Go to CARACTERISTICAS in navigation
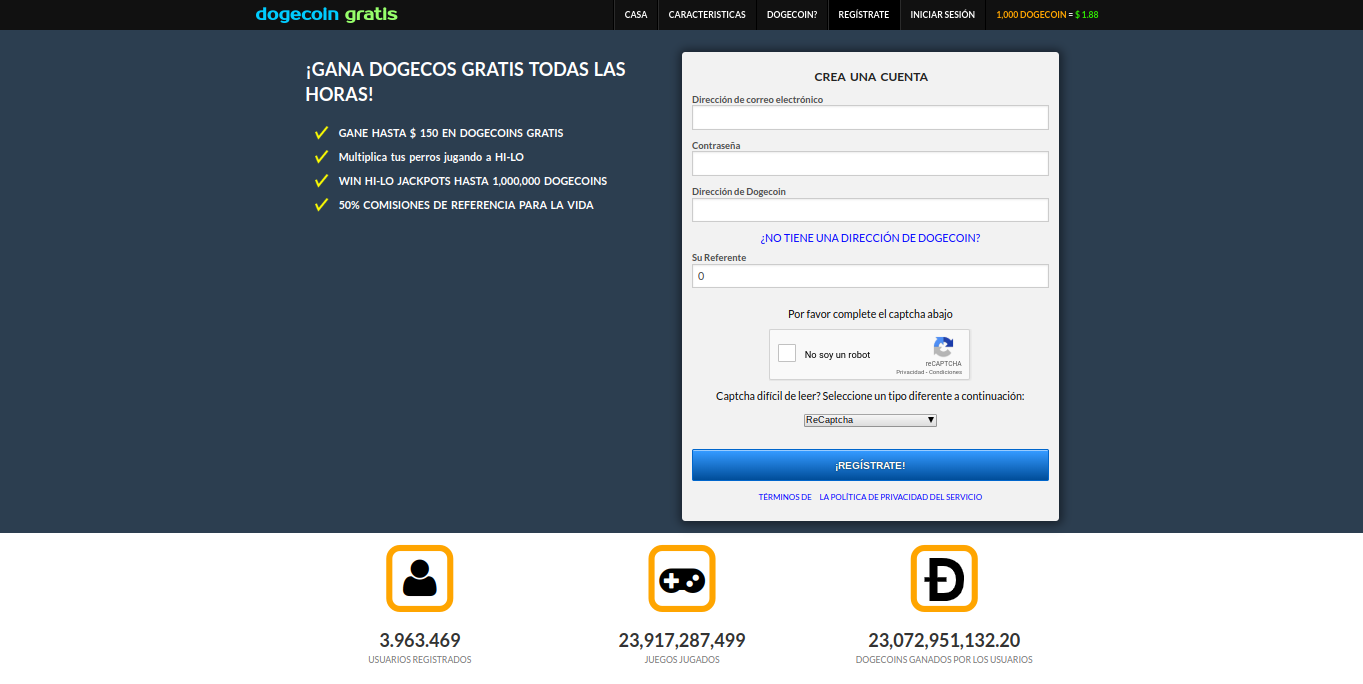This screenshot has height=684, width=1363. (707, 15)
